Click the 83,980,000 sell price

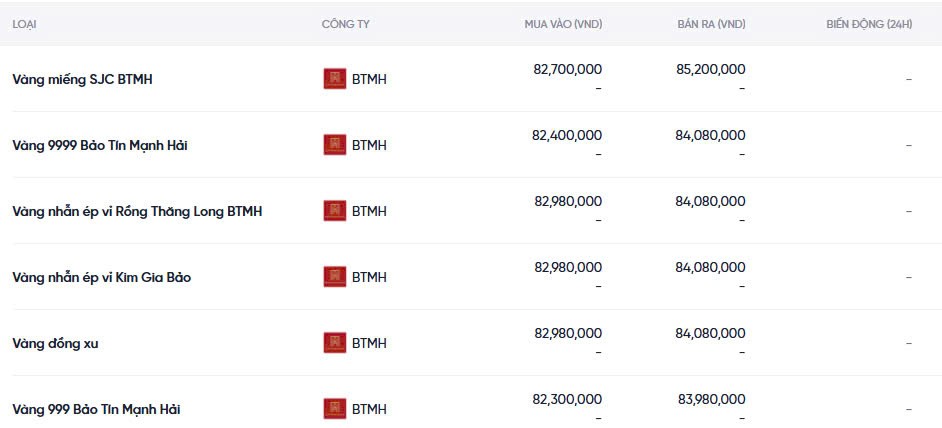711,399
